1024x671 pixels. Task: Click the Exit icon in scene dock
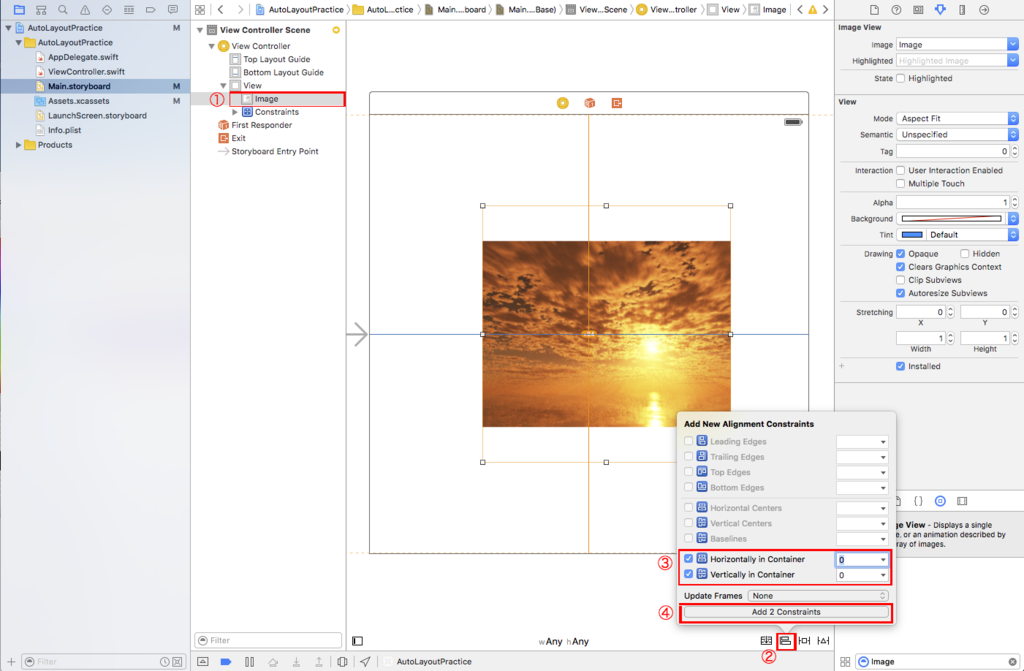tap(616, 103)
